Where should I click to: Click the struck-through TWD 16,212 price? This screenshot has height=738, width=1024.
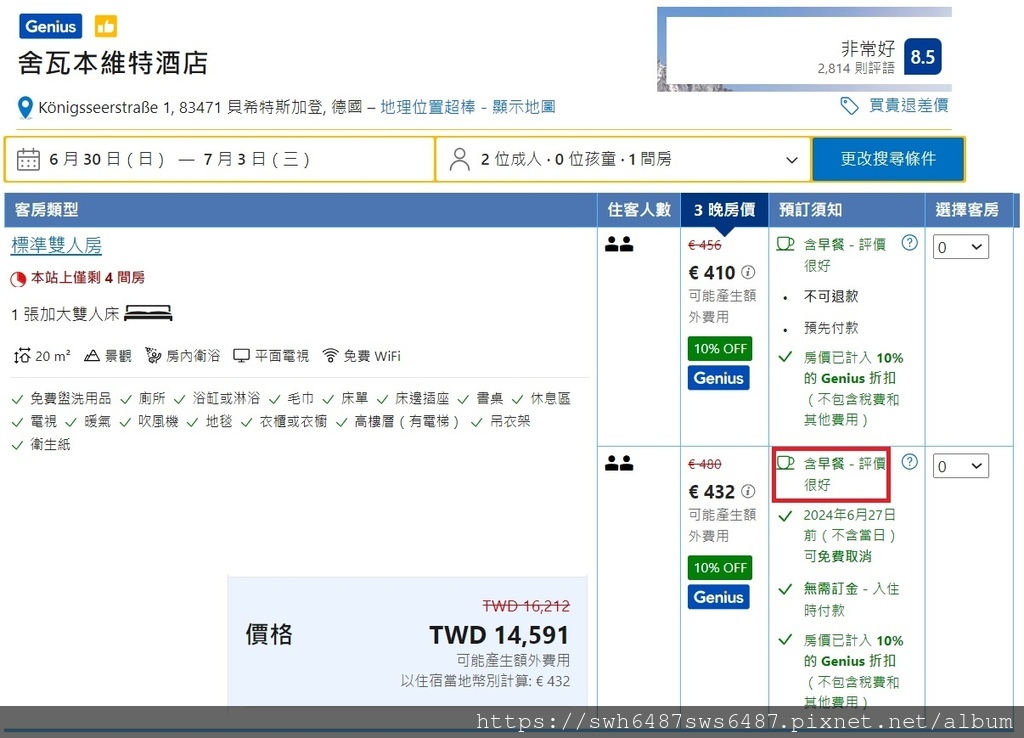[x=526, y=606]
